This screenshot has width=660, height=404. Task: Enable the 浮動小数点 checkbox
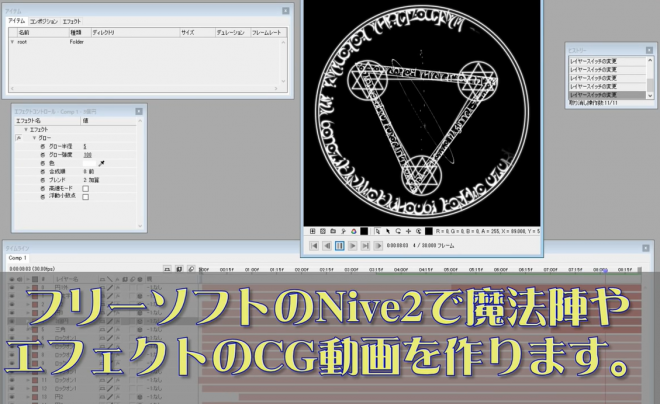click(x=85, y=196)
